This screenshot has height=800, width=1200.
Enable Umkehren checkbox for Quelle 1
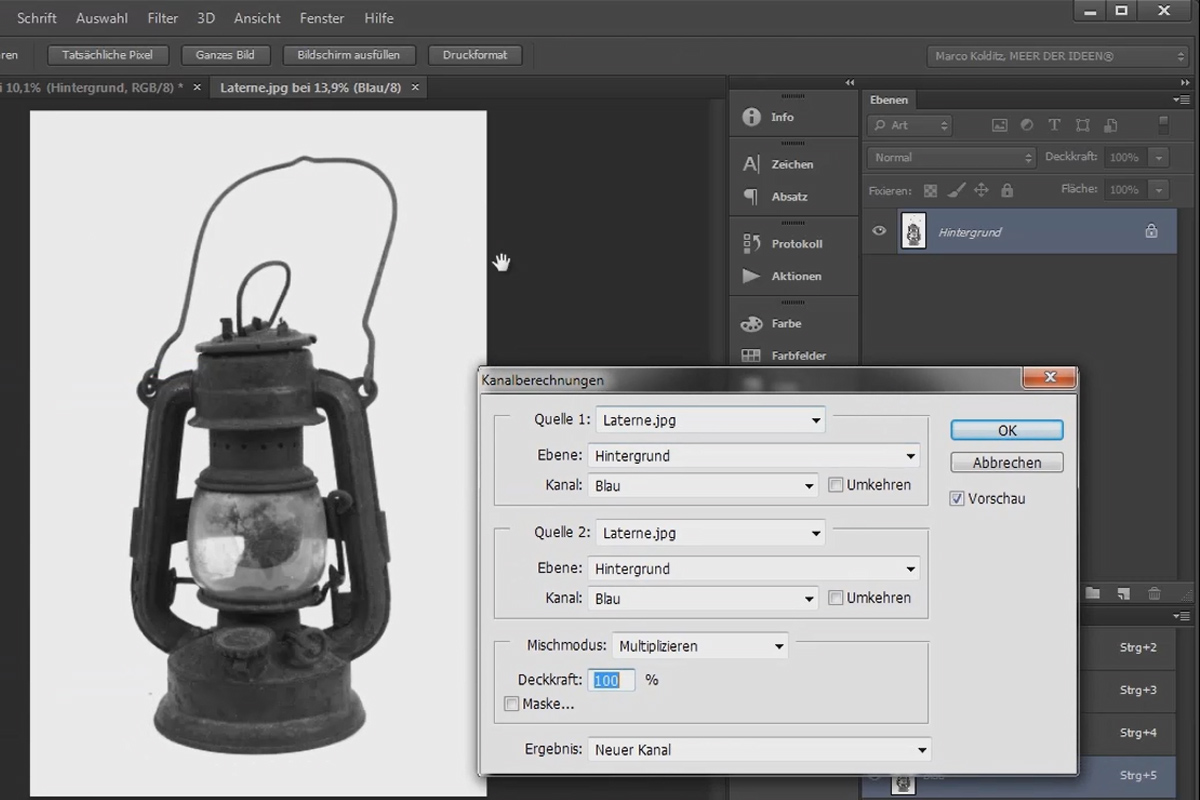(836, 485)
